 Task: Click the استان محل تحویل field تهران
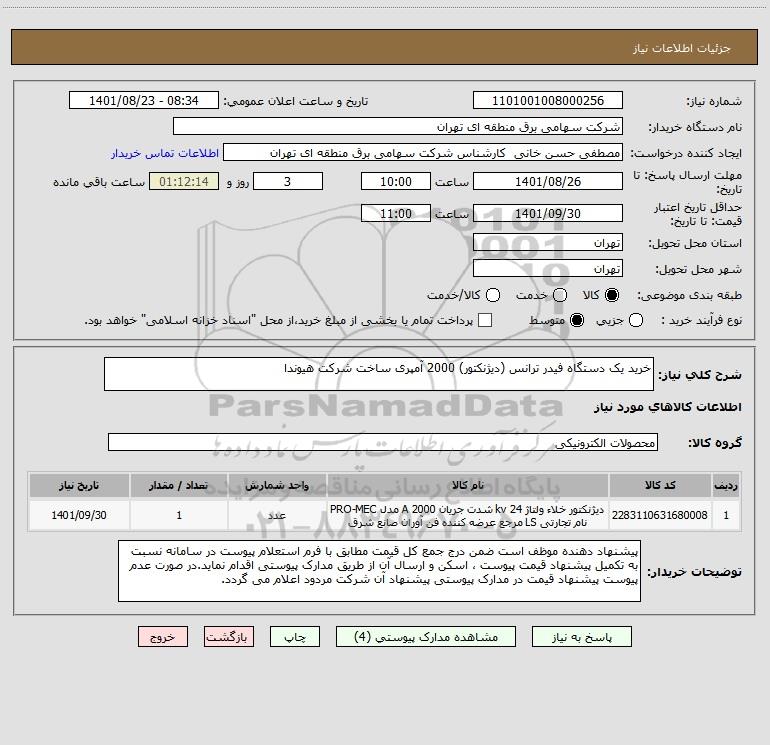click(x=548, y=243)
